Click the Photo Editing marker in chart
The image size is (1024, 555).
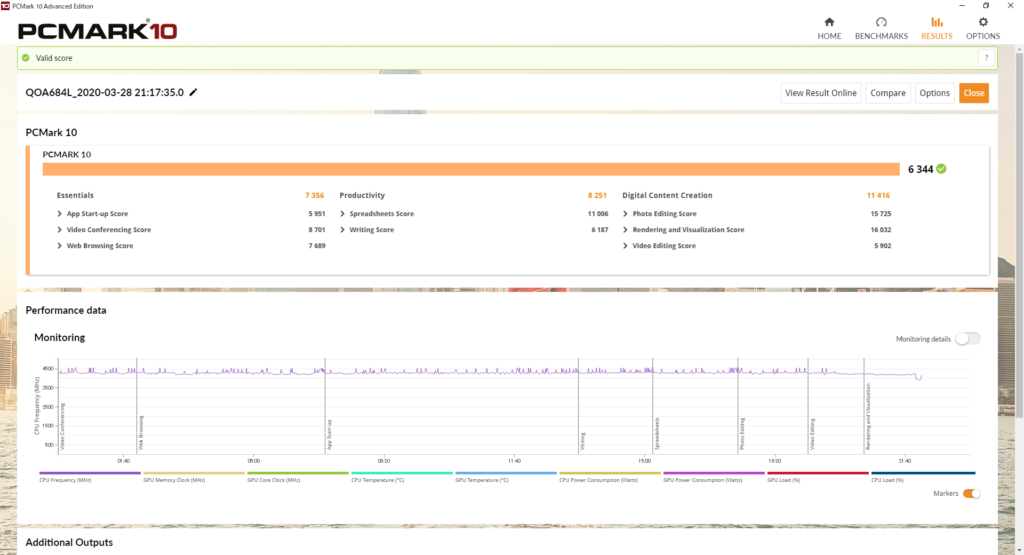[743, 434]
